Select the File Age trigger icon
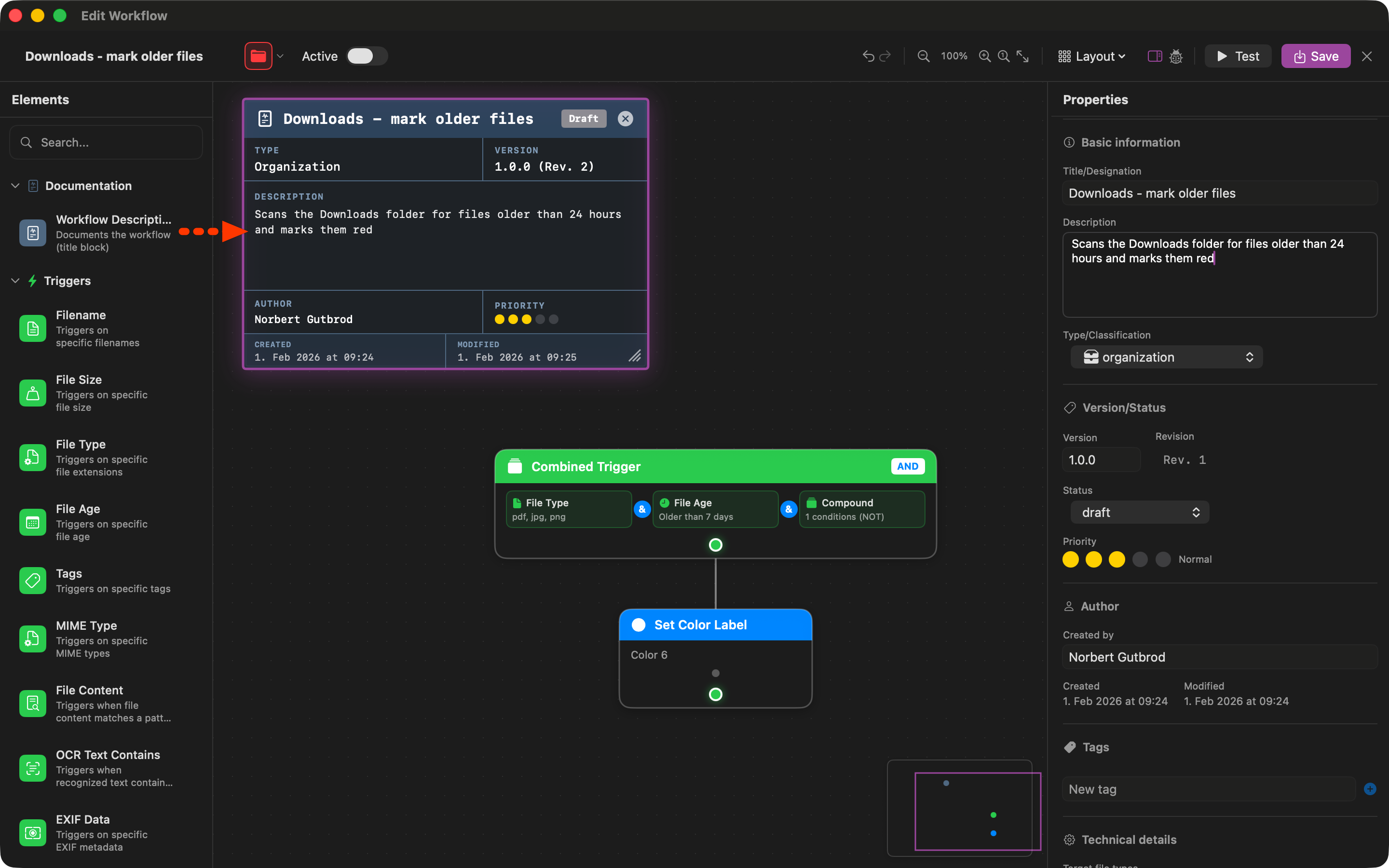Image resolution: width=1389 pixels, height=868 pixels. (33, 522)
